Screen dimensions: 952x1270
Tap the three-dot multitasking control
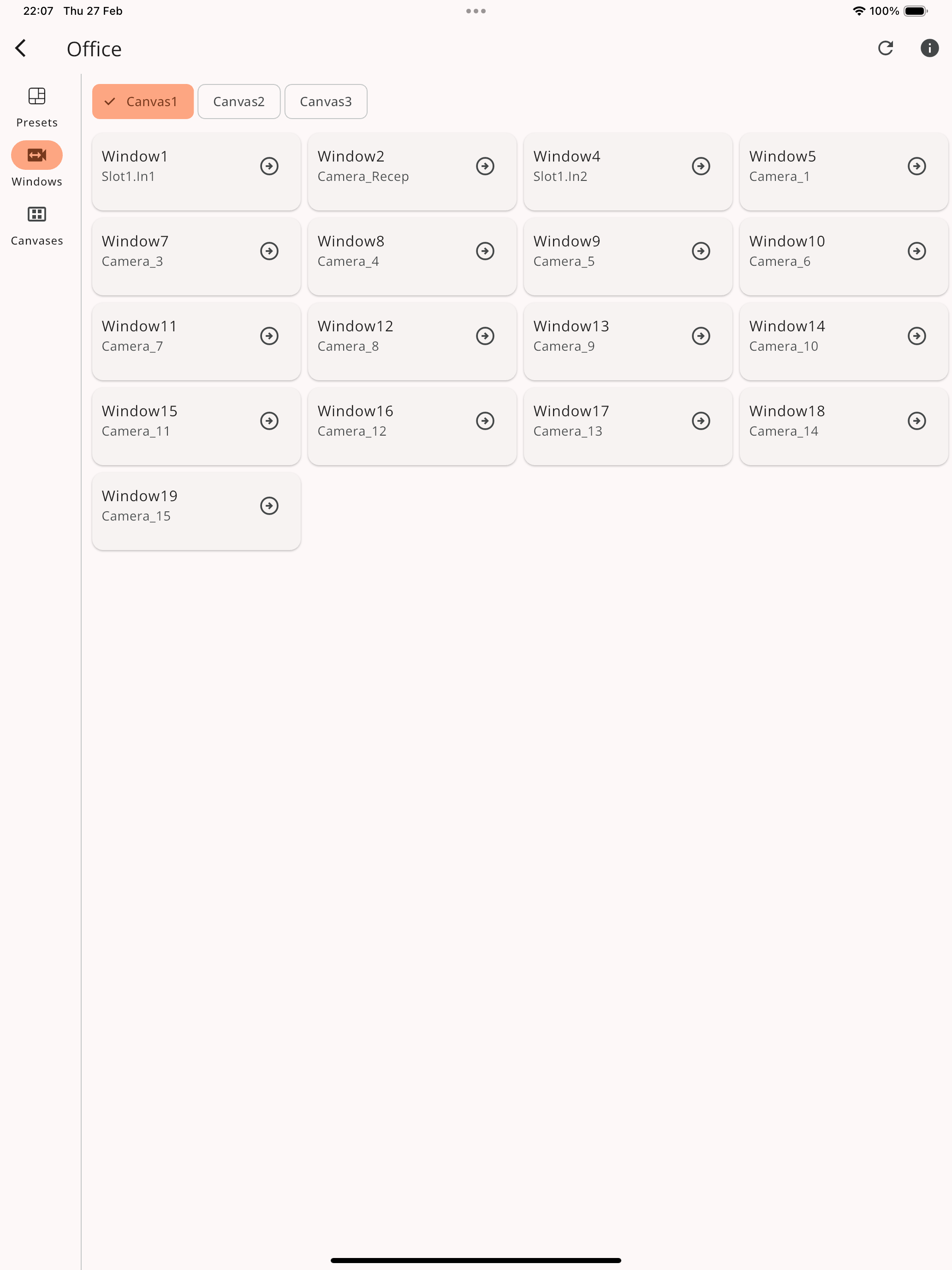[x=476, y=11]
